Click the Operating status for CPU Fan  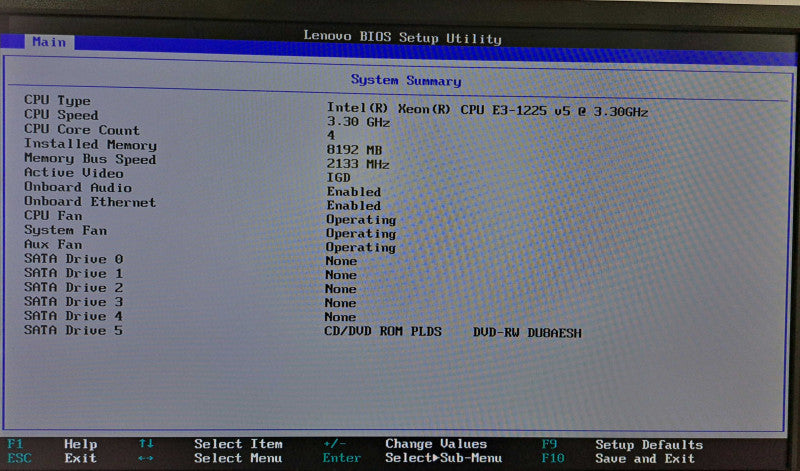point(361,219)
